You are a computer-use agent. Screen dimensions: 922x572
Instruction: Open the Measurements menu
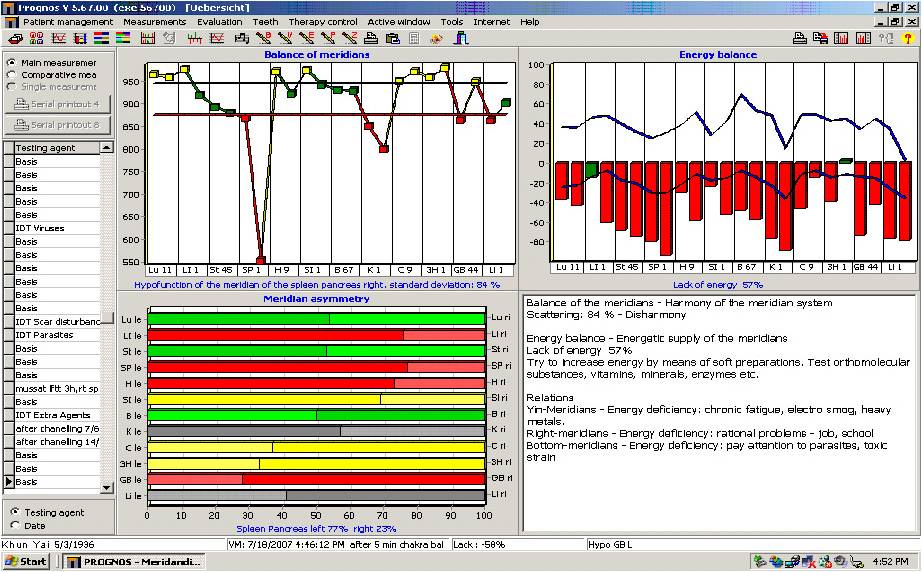pos(155,22)
